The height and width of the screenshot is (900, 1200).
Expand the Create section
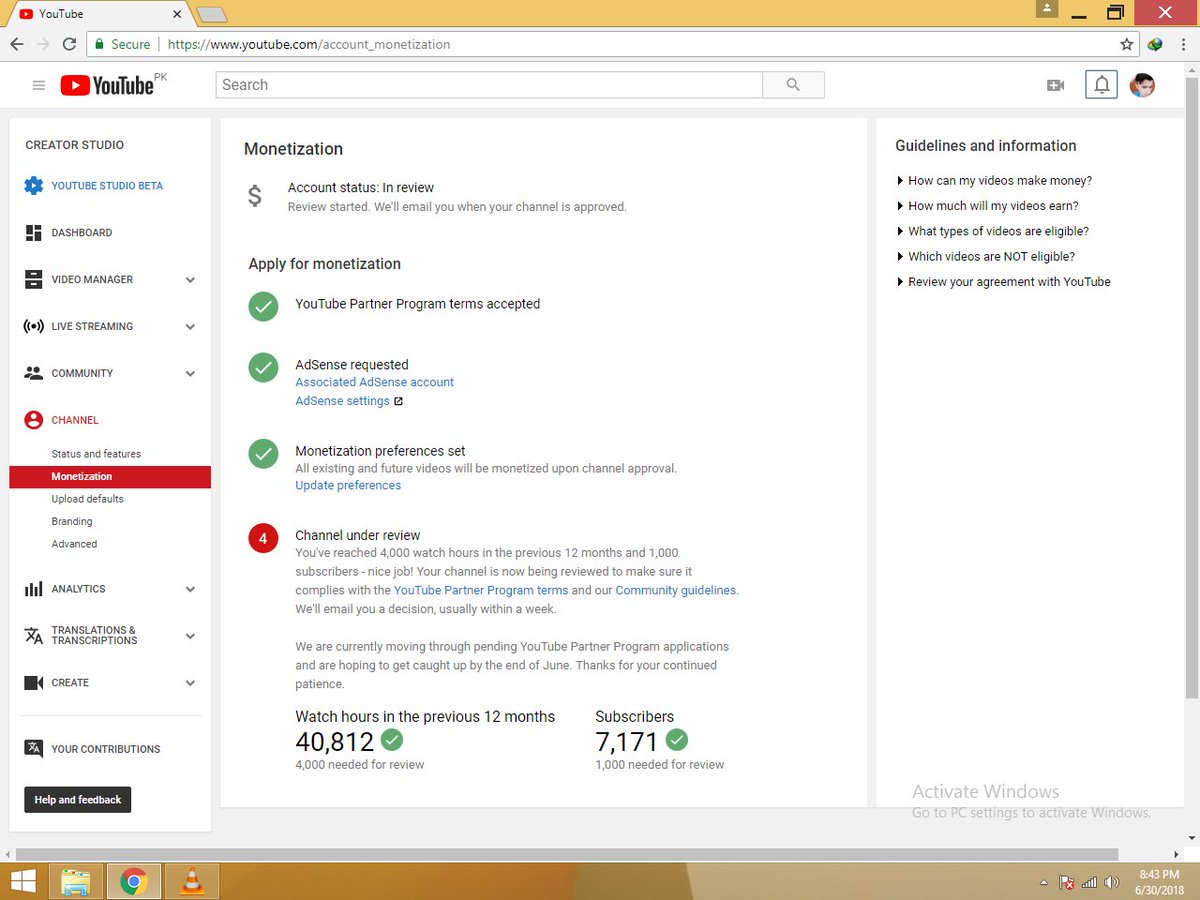[x=190, y=683]
